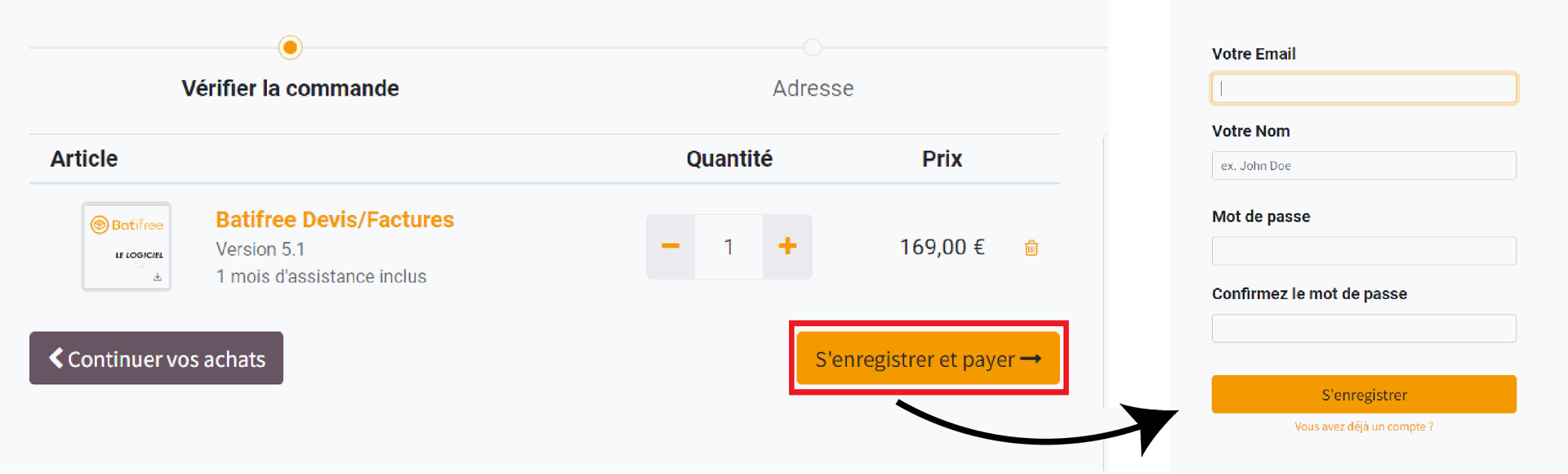Click S'enregistrer et payer button

coord(929,358)
